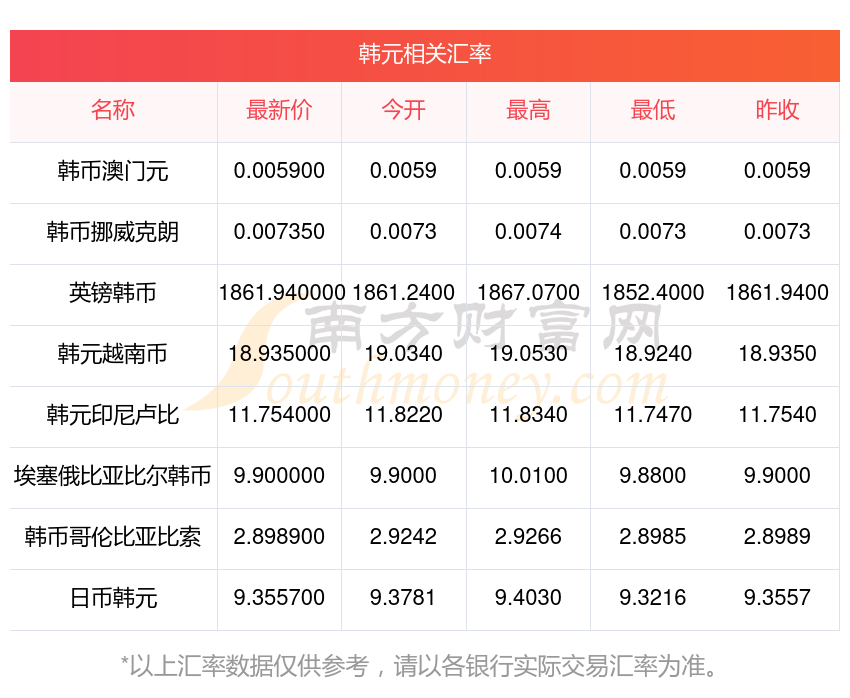The image size is (850, 698).
Task: Click the 日币韩元 row name
Action: point(113,598)
